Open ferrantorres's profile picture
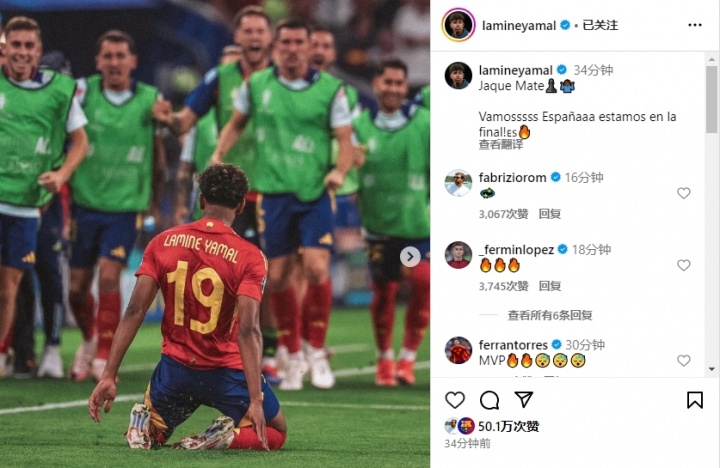The height and width of the screenshot is (468, 720). 458,350
